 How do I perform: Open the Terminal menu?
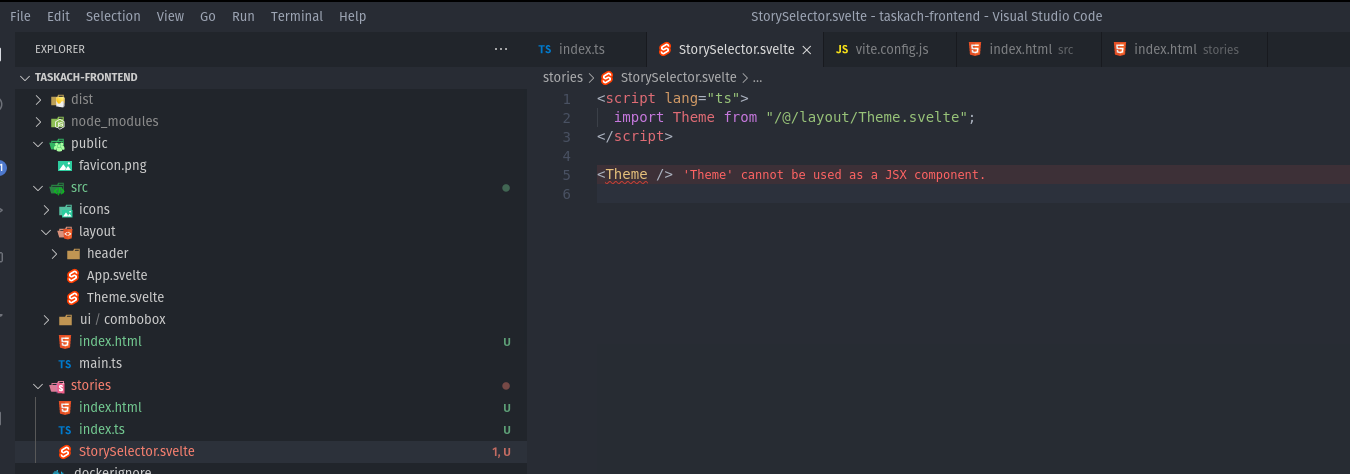tap(297, 16)
